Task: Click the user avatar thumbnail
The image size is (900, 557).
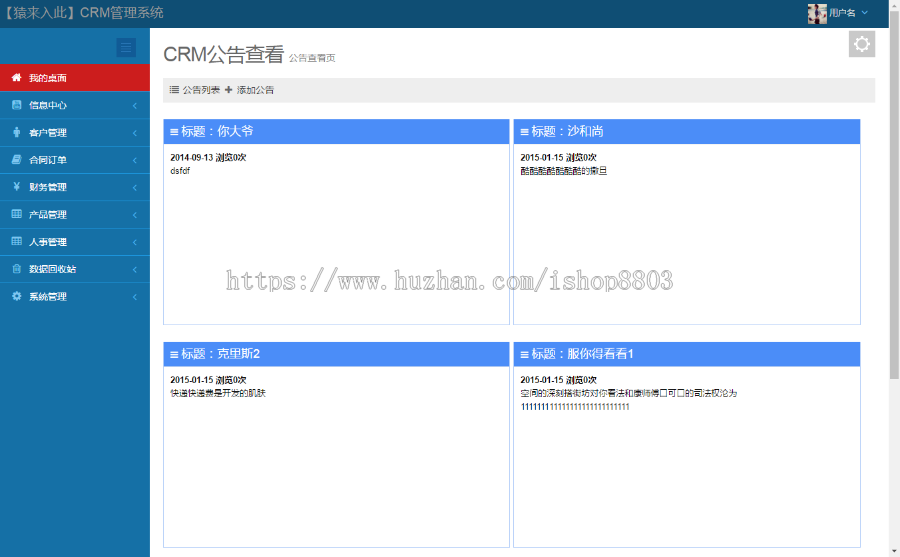Action: [817, 13]
